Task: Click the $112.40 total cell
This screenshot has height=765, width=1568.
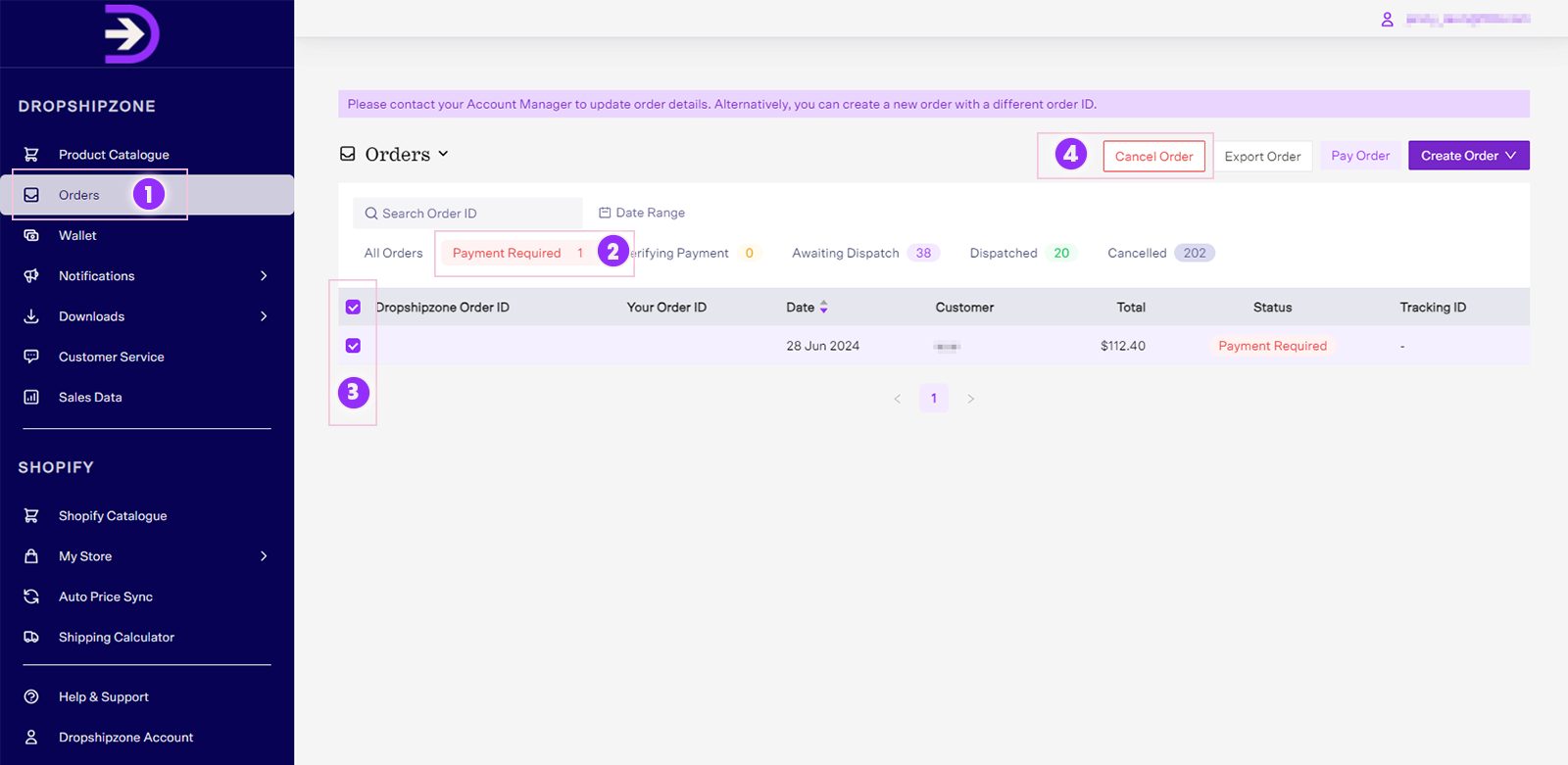Action: tap(1123, 346)
